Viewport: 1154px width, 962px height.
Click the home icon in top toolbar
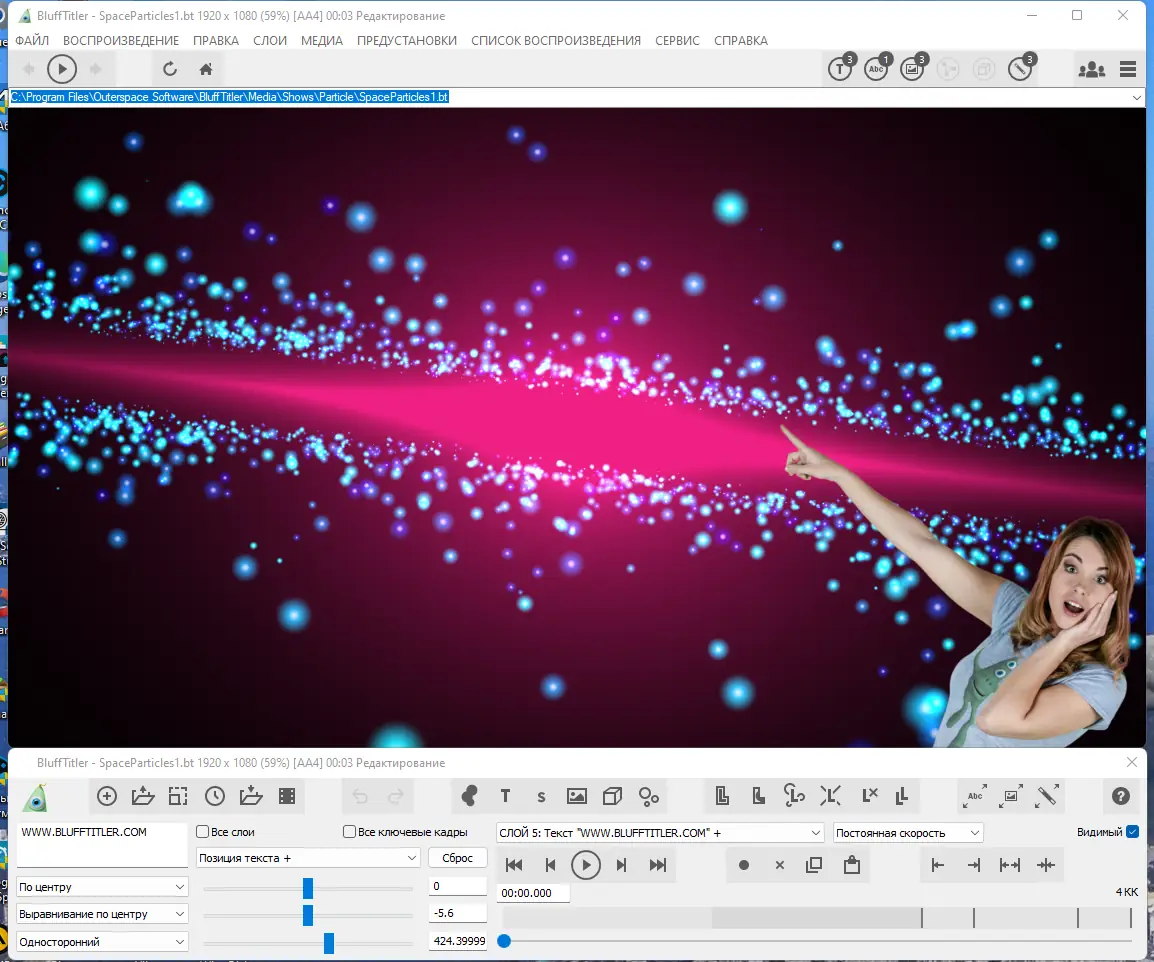206,69
